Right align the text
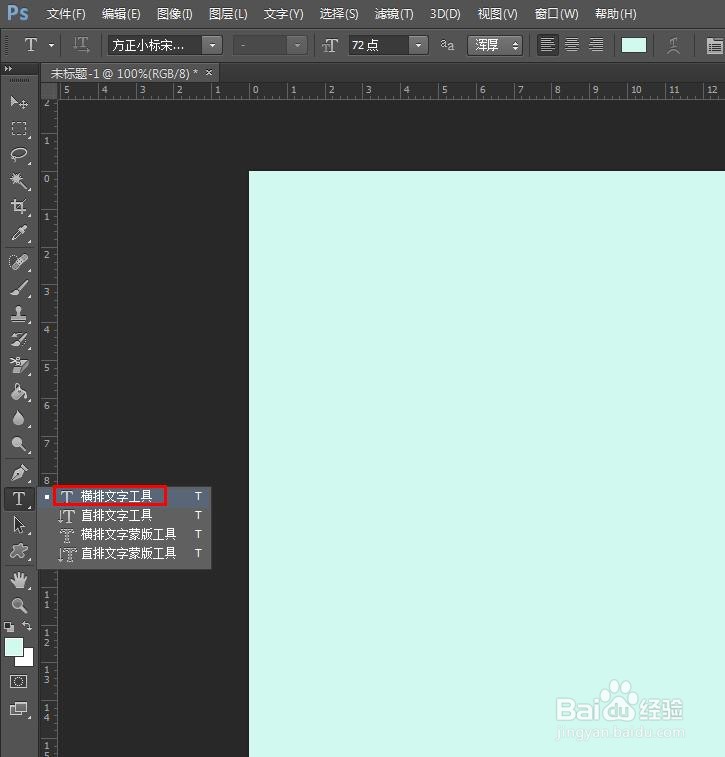This screenshot has width=725, height=757. click(x=596, y=45)
